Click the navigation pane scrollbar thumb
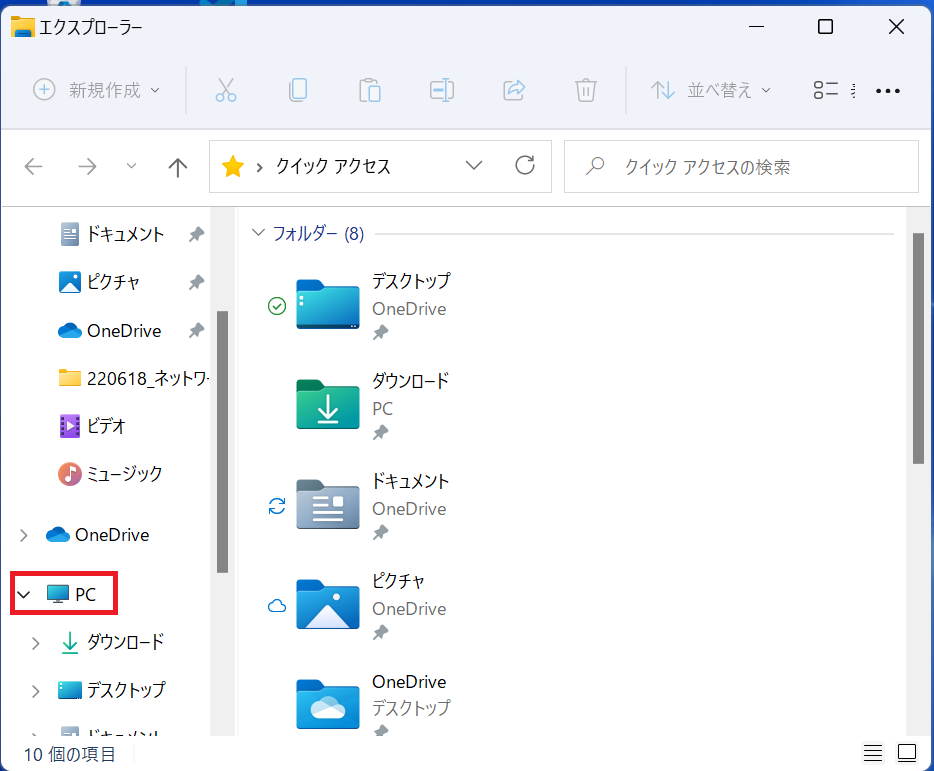This screenshot has width=934, height=771. pos(222,442)
